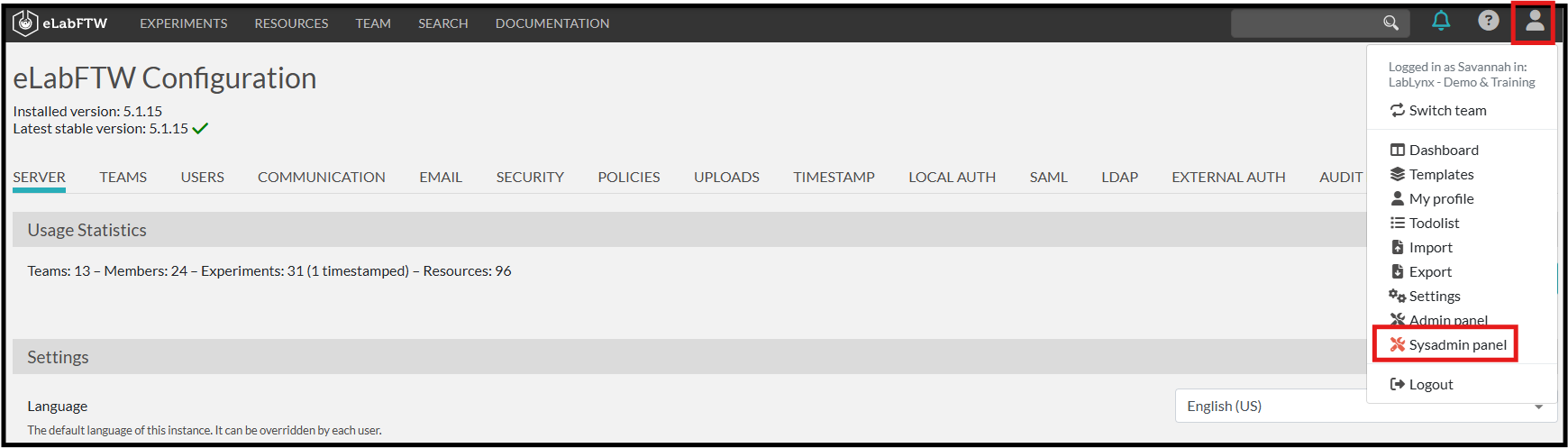Click the Templates stack icon
Viewport: 1568px width, 448px height.
[1398, 174]
